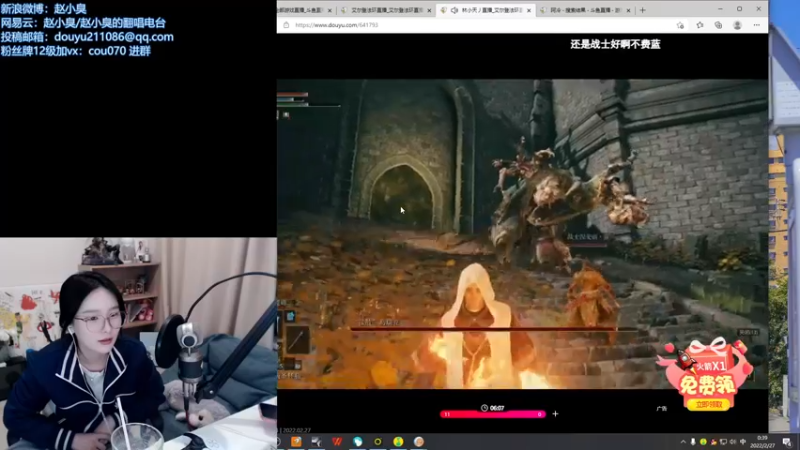Click the douyu.com address bar
This screenshot has width=800, height=450.
[x=480, y=25]
